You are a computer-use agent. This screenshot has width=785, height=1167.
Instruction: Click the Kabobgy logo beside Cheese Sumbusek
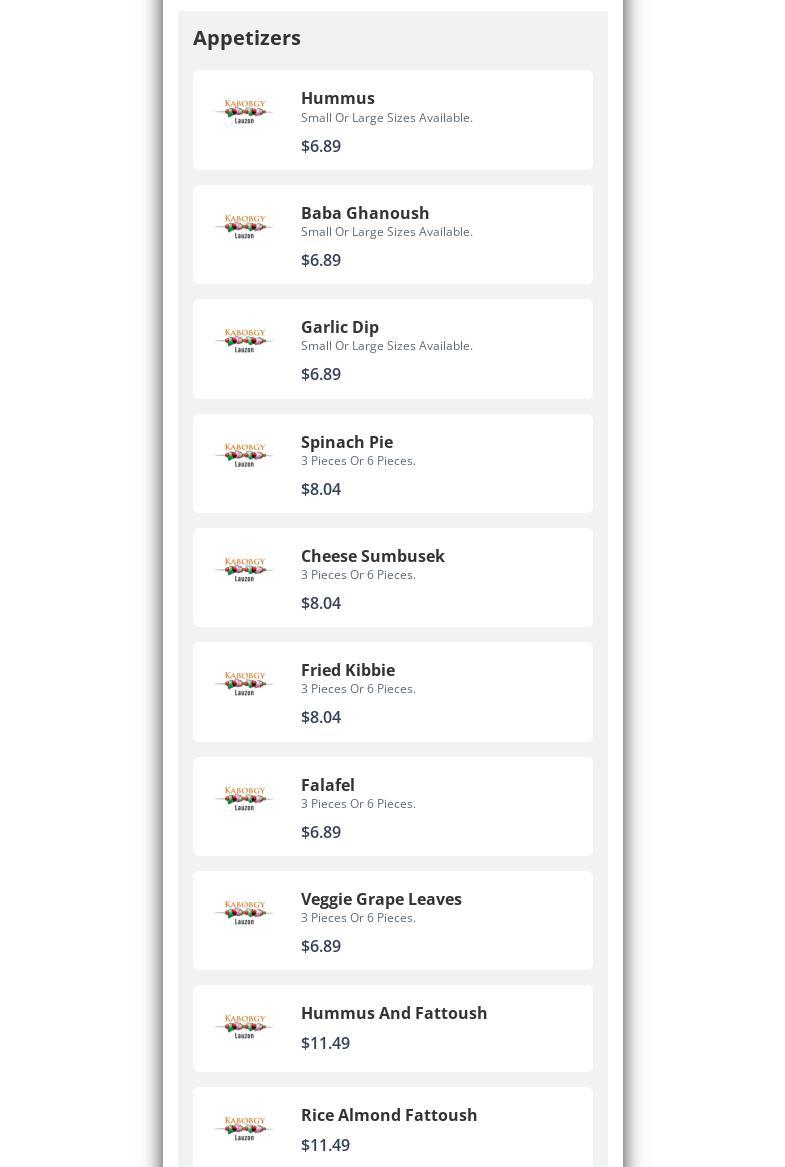point(245,569)
